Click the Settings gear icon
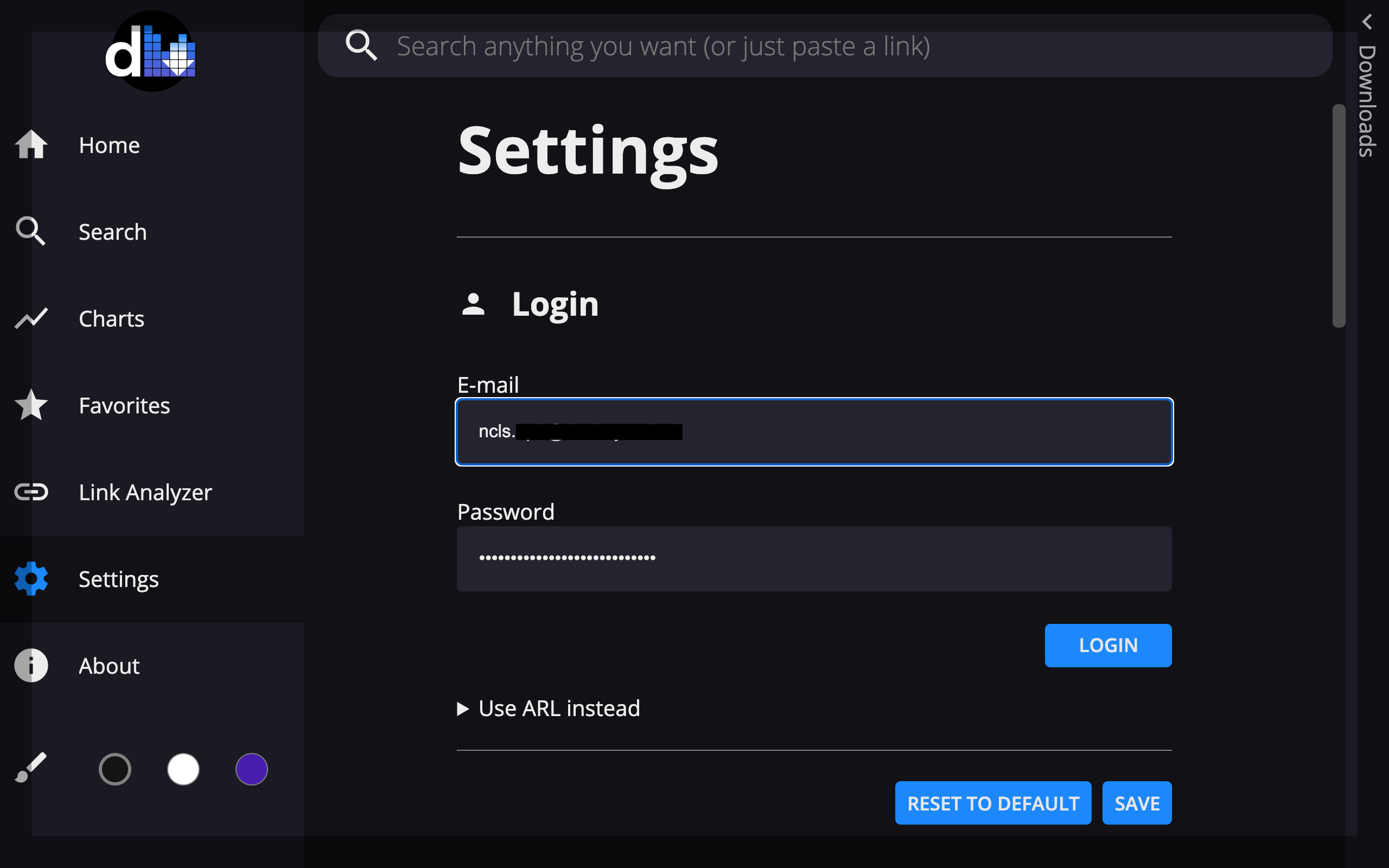1389x868 pixels. (x=31, y=579)
